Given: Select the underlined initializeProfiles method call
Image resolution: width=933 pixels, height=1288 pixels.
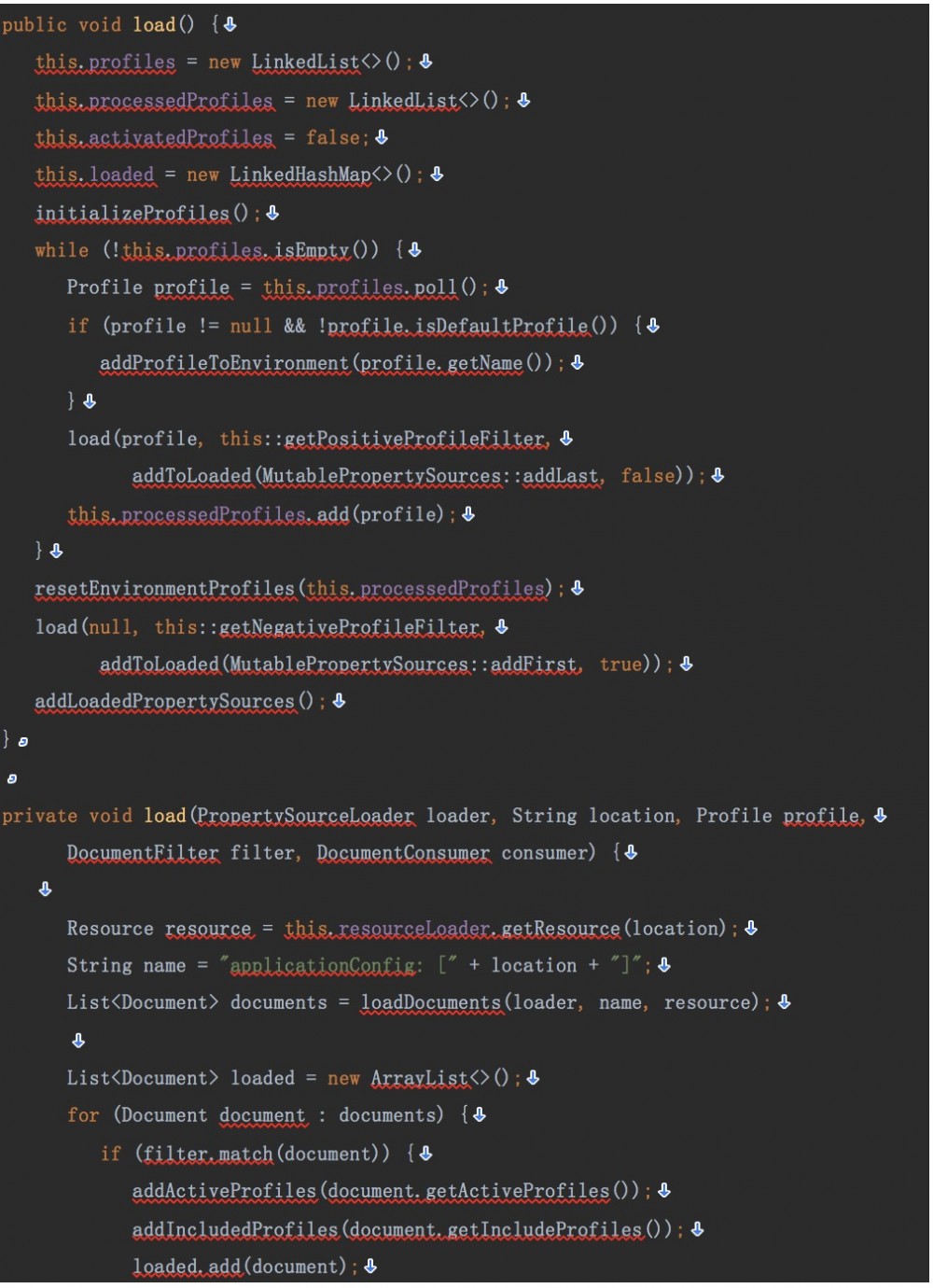Looking at the screenshot, I should click(x=131, y=213).
